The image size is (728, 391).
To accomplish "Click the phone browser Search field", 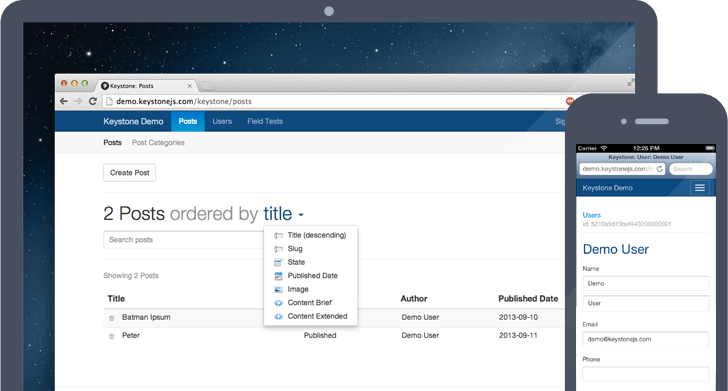I will click(691, 169).
